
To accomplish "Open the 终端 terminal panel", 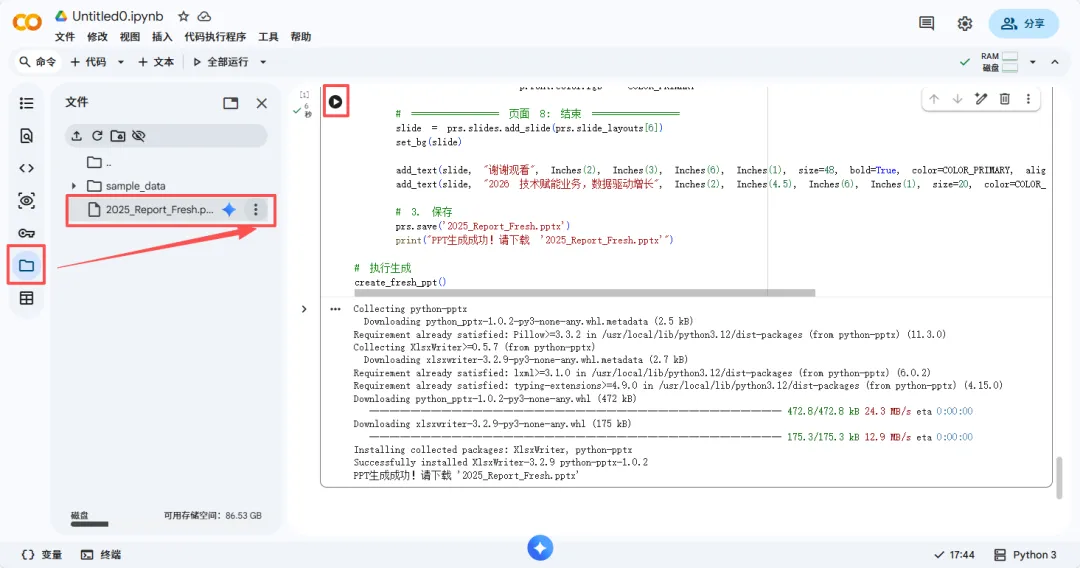I will [101, 555].
